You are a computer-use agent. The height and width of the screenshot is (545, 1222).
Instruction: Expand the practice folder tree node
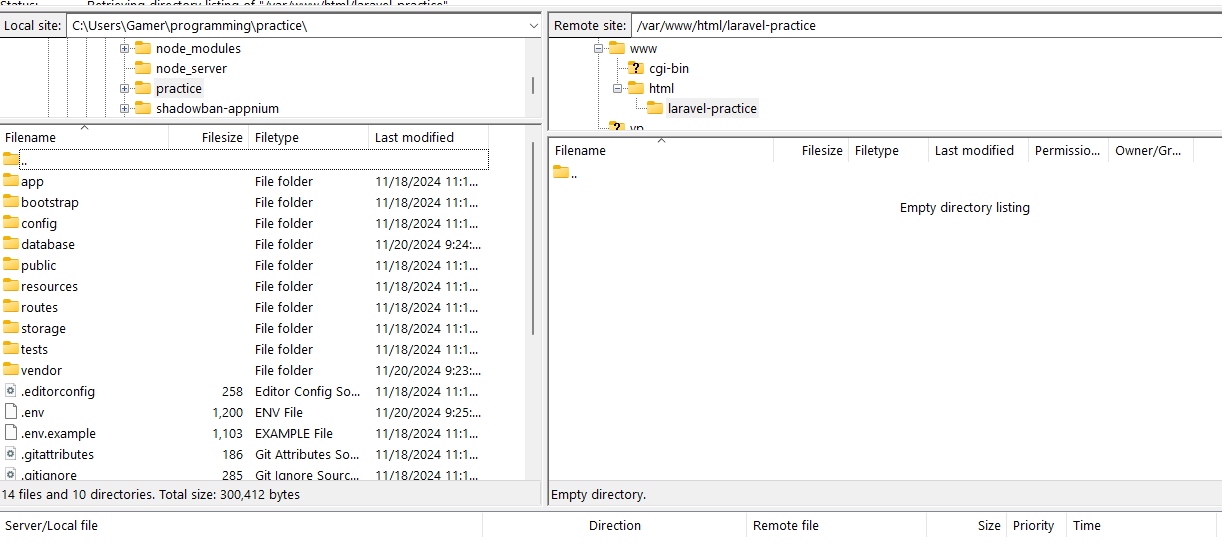[125, 88]
